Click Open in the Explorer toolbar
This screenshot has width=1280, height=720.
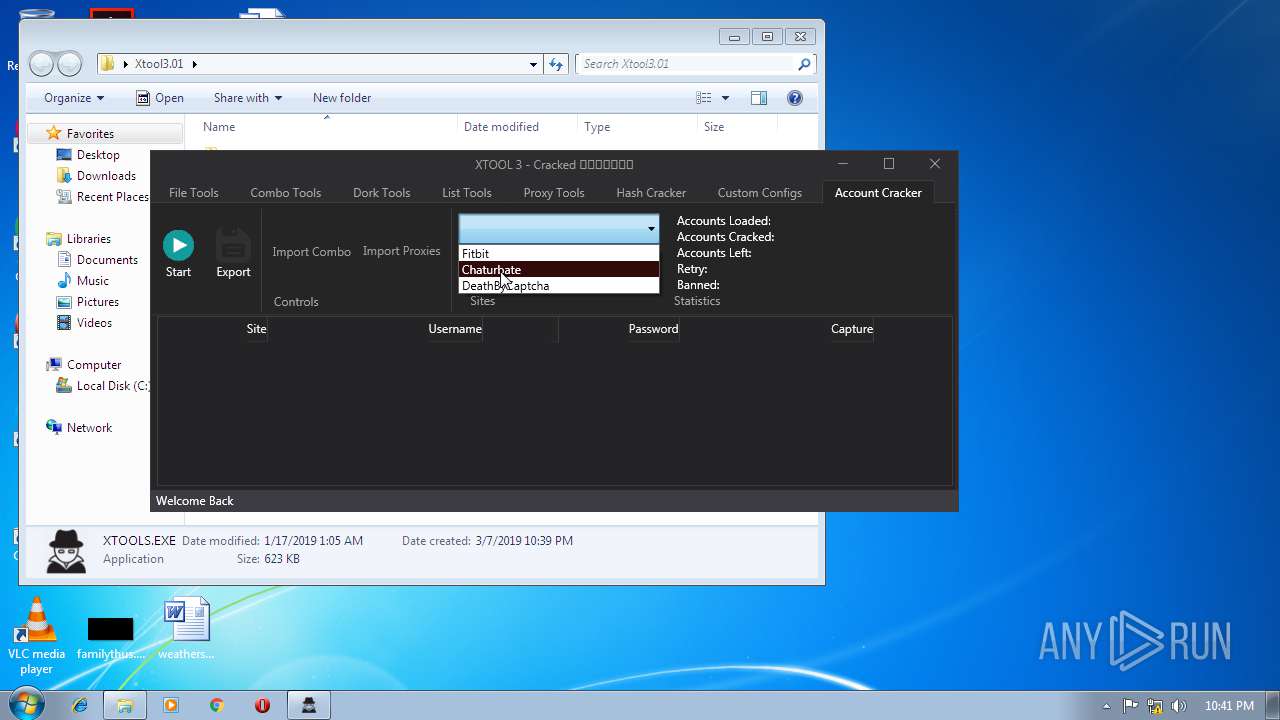coord(160,98)
